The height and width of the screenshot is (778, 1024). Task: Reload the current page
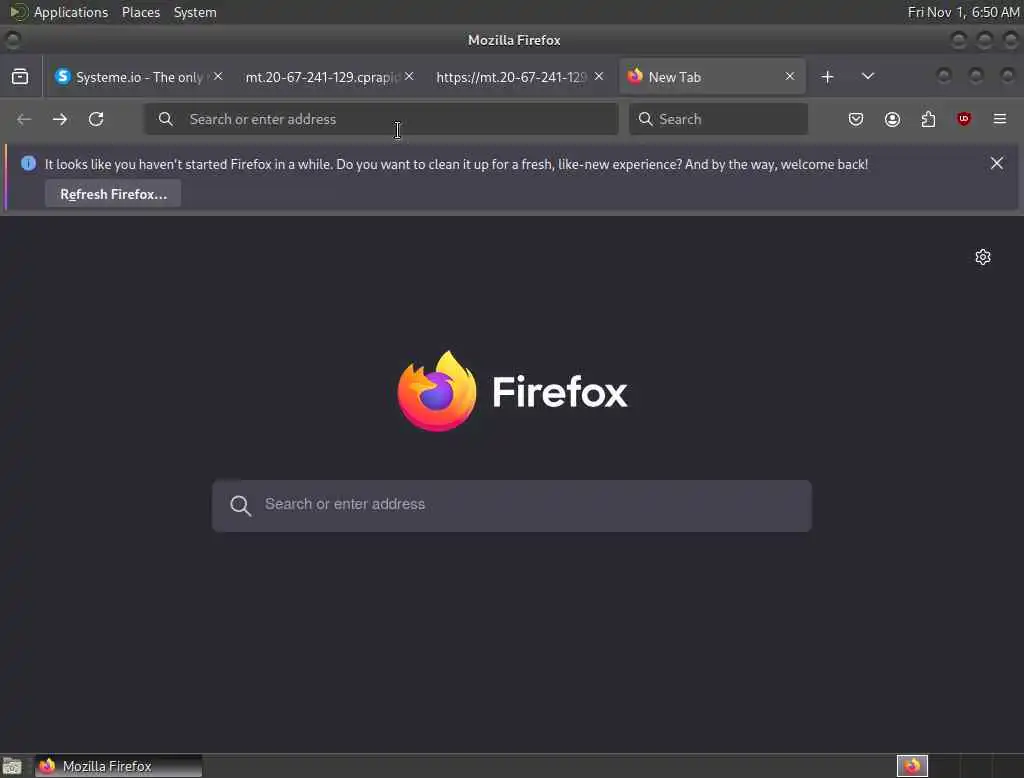click(96, 119)
